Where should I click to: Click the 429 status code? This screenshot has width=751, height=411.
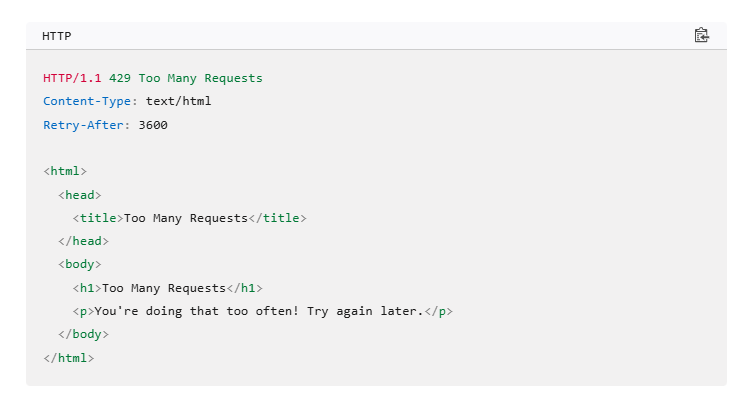click(120, 78)
